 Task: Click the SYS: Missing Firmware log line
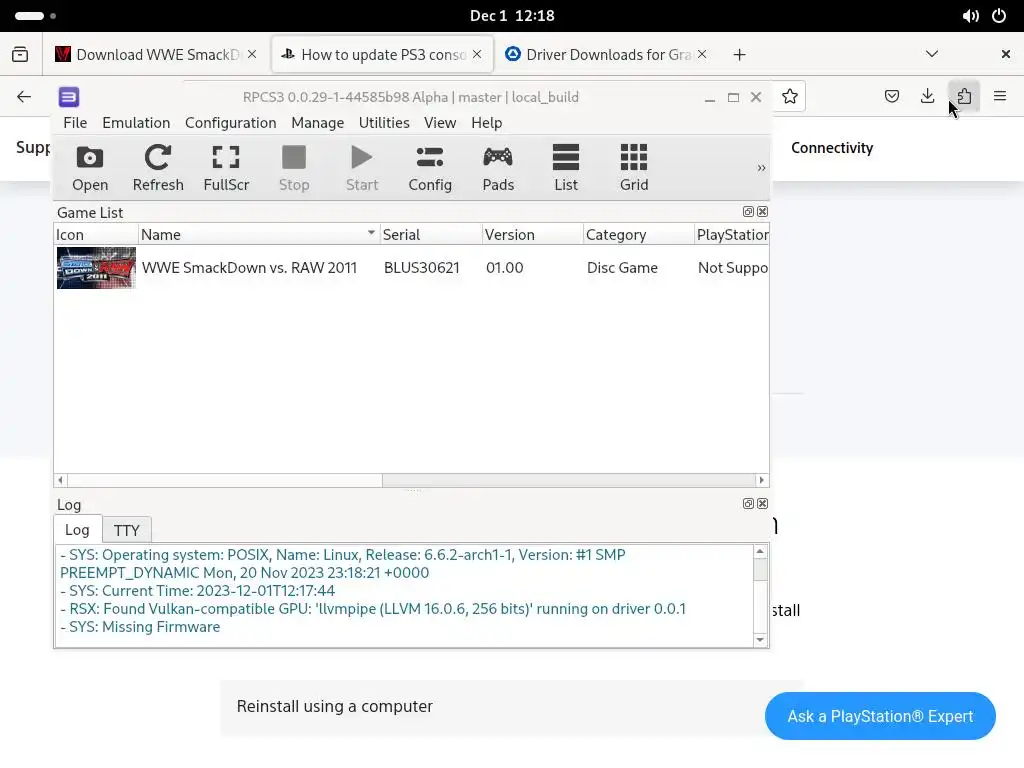click(x=140, y=627)
